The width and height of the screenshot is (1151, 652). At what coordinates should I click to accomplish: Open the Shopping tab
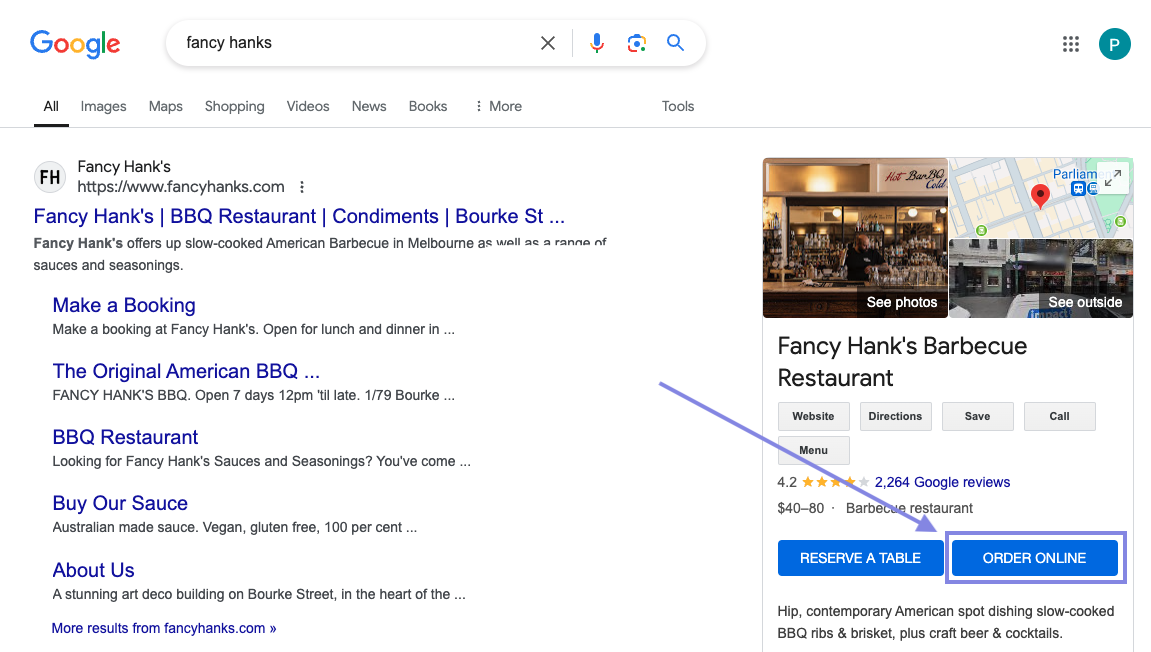click(235, 106)
